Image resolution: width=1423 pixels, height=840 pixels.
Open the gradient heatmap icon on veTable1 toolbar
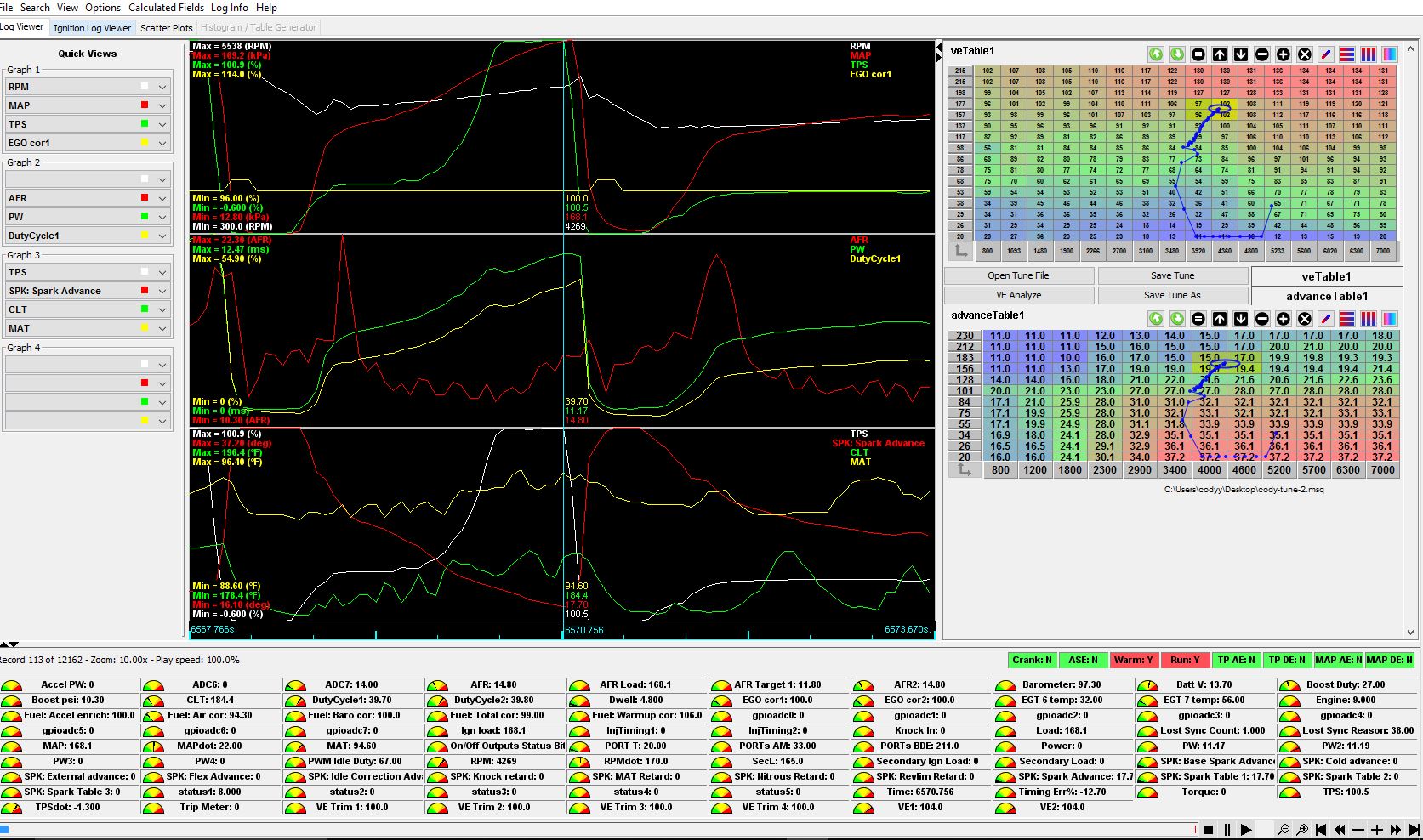coord(1390,54)
